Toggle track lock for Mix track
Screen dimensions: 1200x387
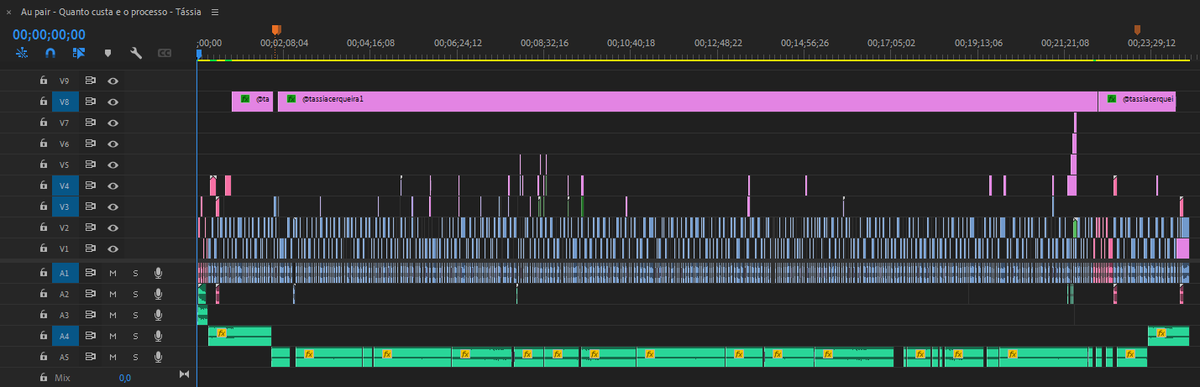(43, 377)
